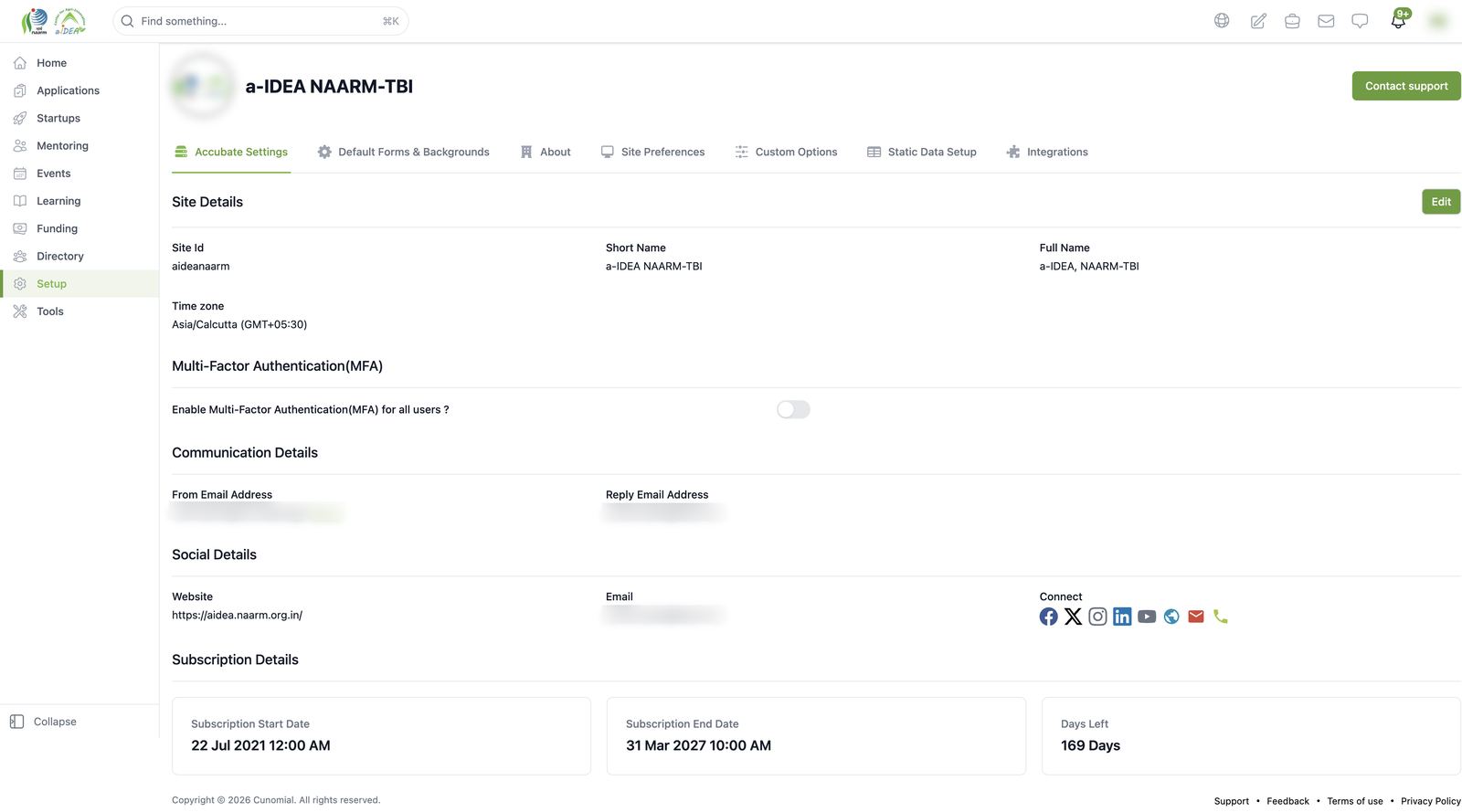Image resolution: width=1462 pixels, height=812 pixels.
Task: Open Tools in the sidebar
Action: click(x=79, y=311)
